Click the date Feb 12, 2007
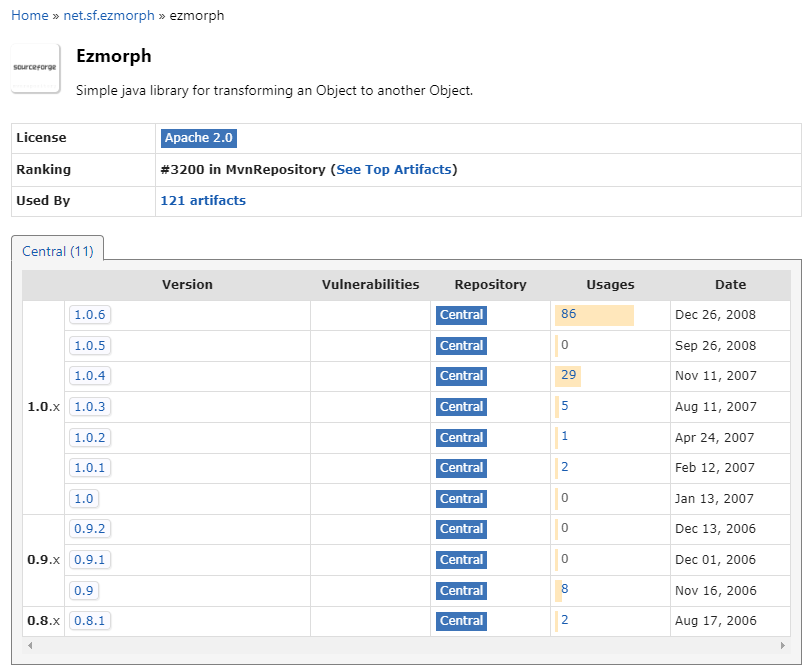 [715, 467]
